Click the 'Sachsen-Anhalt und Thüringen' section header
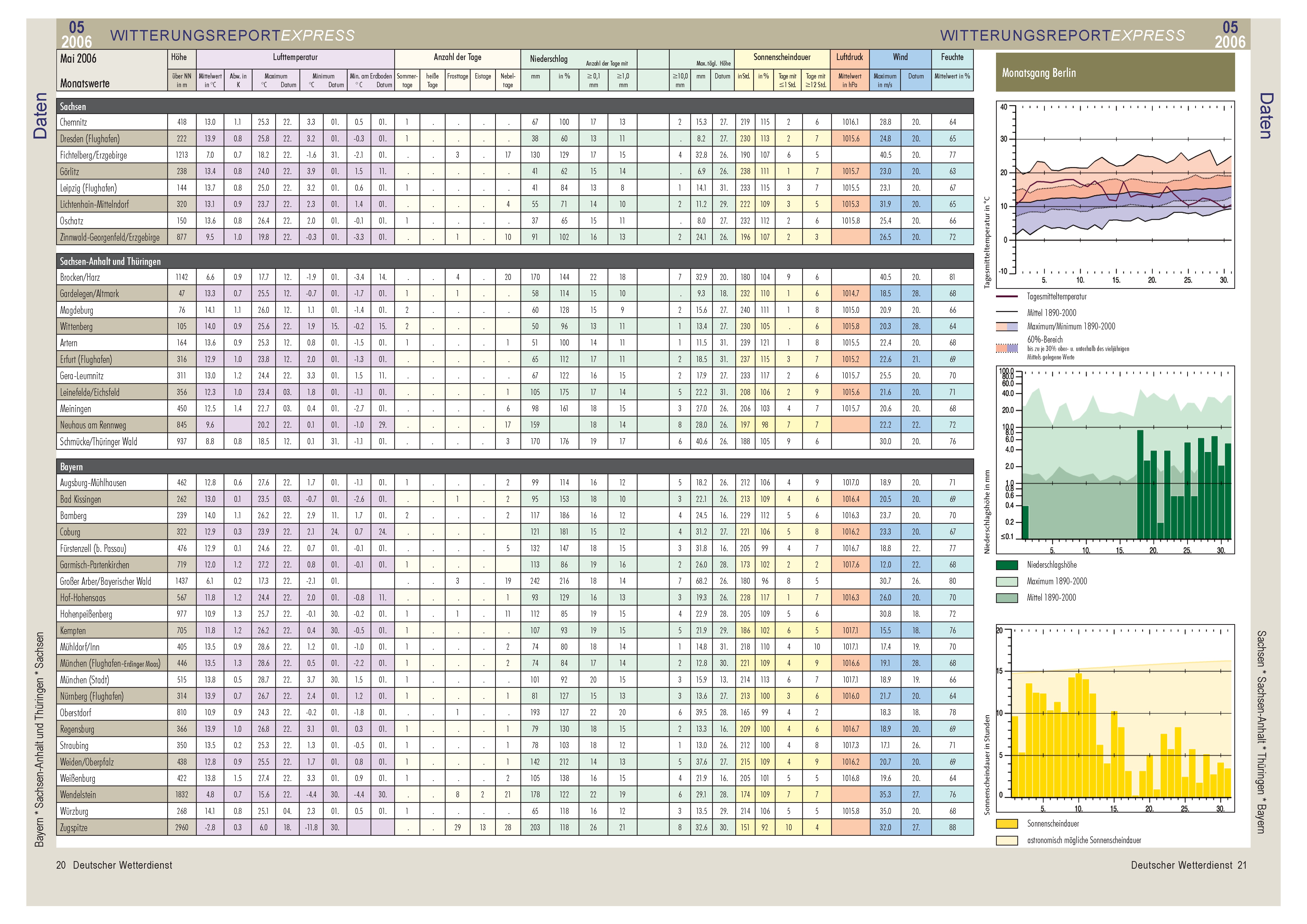 click(515, 261)
